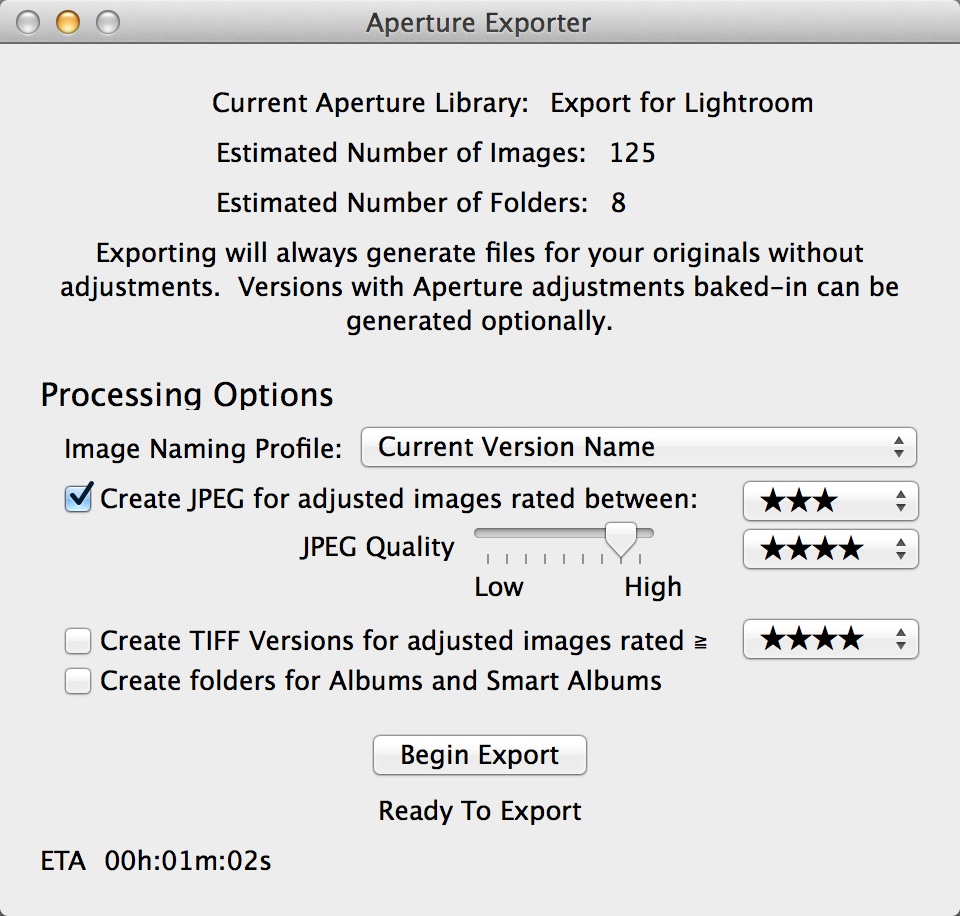Click the High label under JPEG Quality
The height and width of the screenshot is (916, 960).
tap(652, 587)
